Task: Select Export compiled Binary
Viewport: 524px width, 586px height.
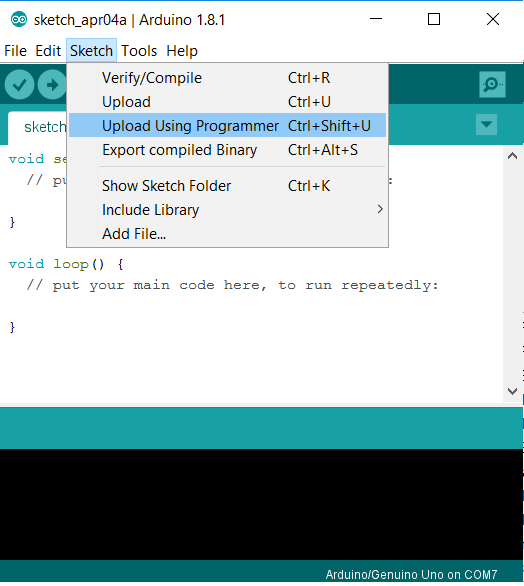Action: pos(227,150)
